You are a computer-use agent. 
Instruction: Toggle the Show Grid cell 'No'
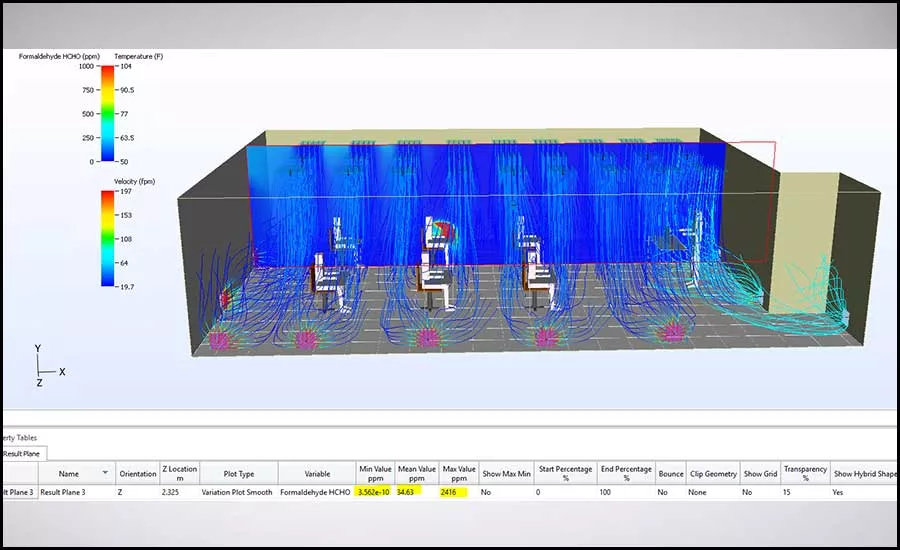(x=761, y=492)
